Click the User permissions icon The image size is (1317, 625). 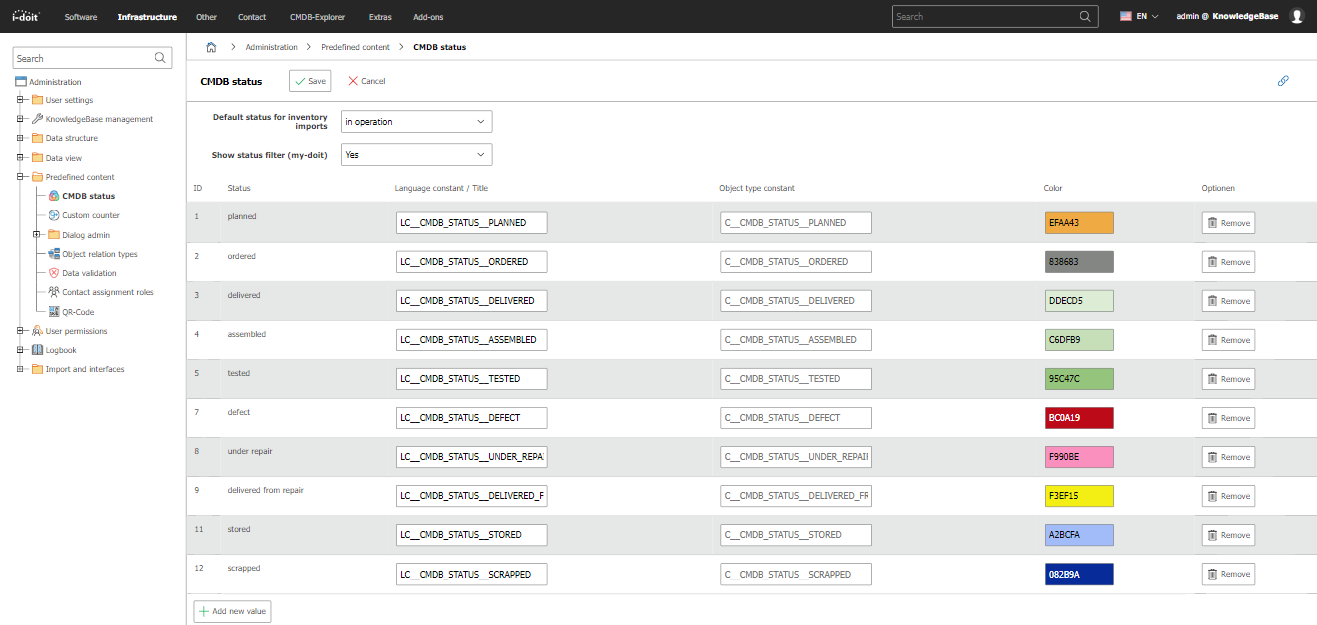(37, 331)
